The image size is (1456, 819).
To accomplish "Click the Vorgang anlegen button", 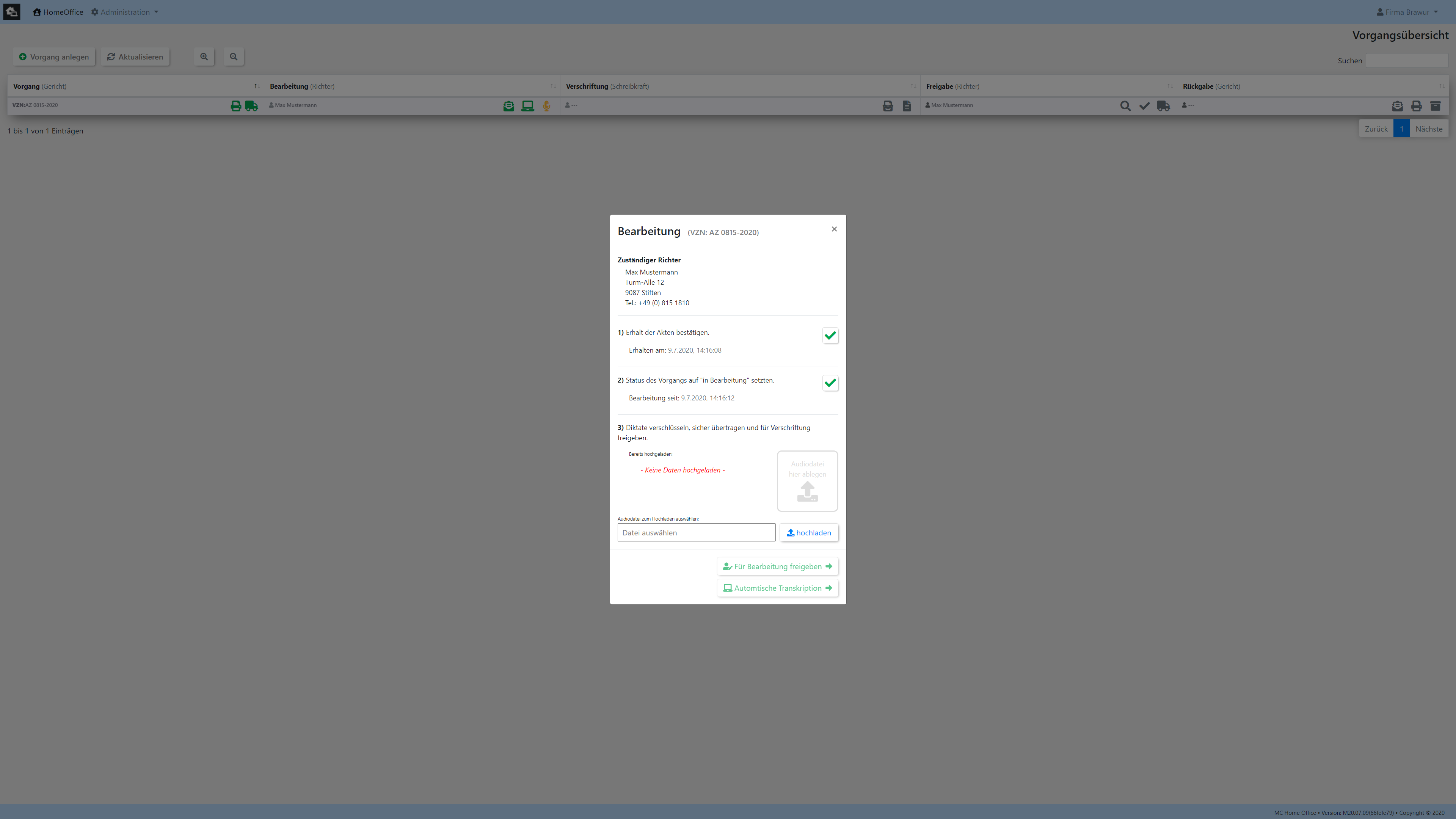I will (x=54, y=56).
